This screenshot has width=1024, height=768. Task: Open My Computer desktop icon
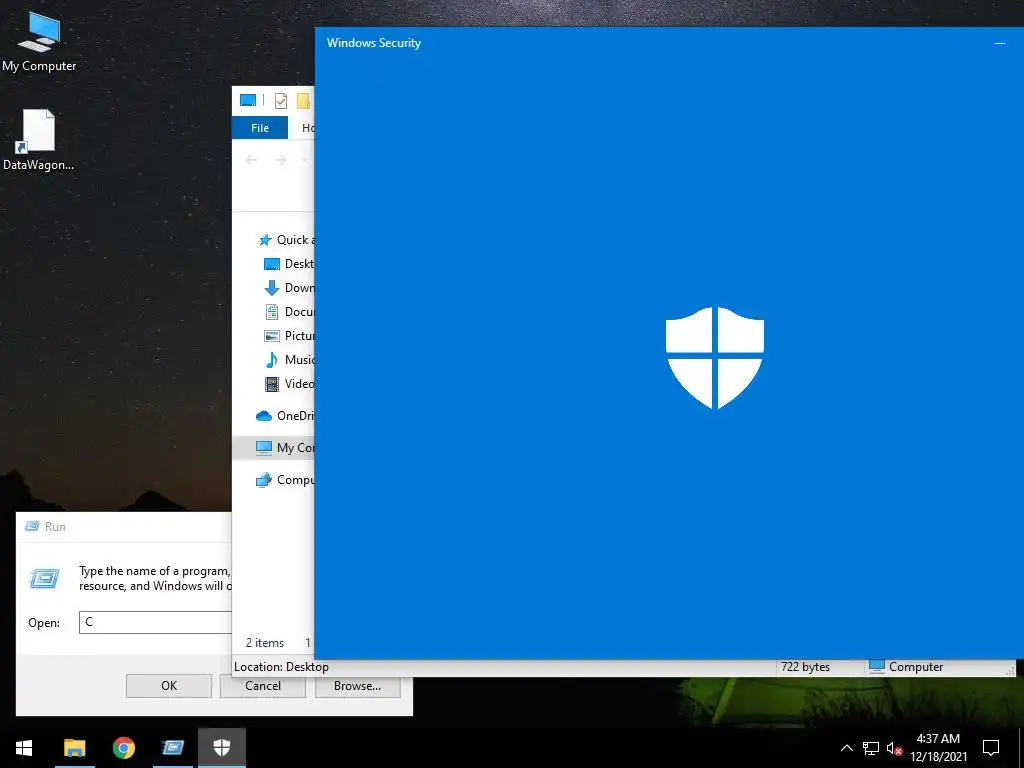(x=39, y=42)
